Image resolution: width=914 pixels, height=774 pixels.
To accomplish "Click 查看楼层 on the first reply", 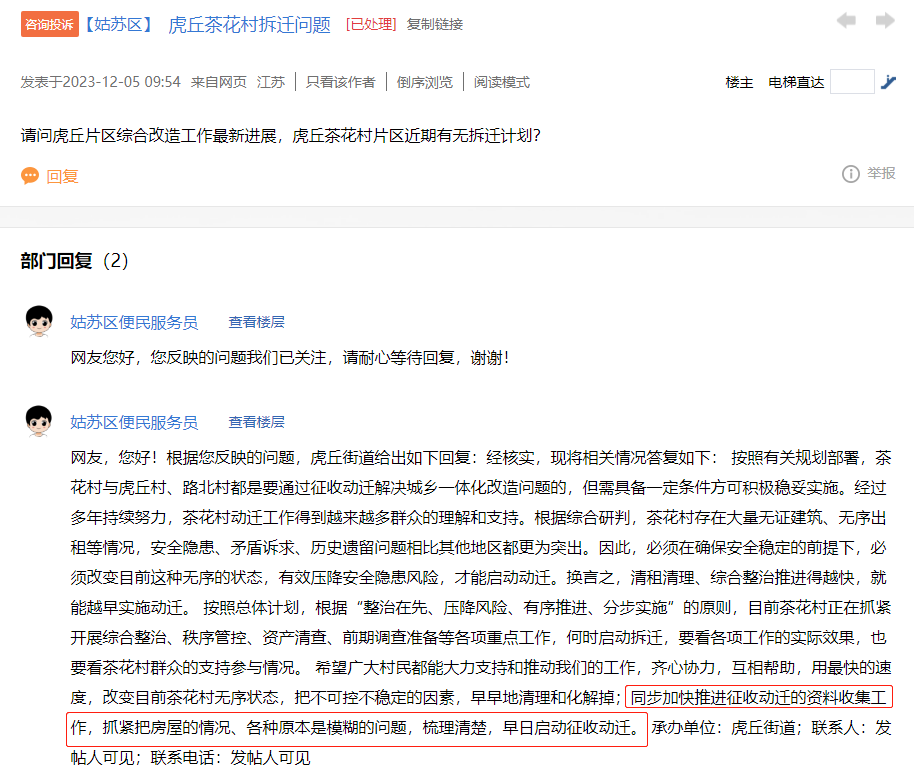I will tap(256, 322).
